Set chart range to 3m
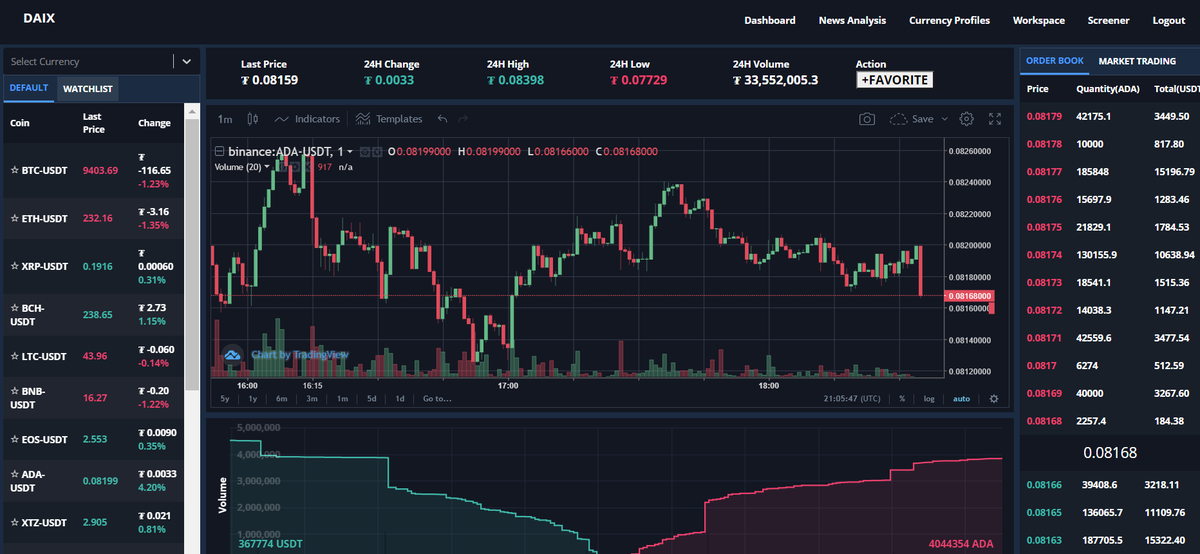The width and height of the screenshot is (1200, 554). [312, 398]
